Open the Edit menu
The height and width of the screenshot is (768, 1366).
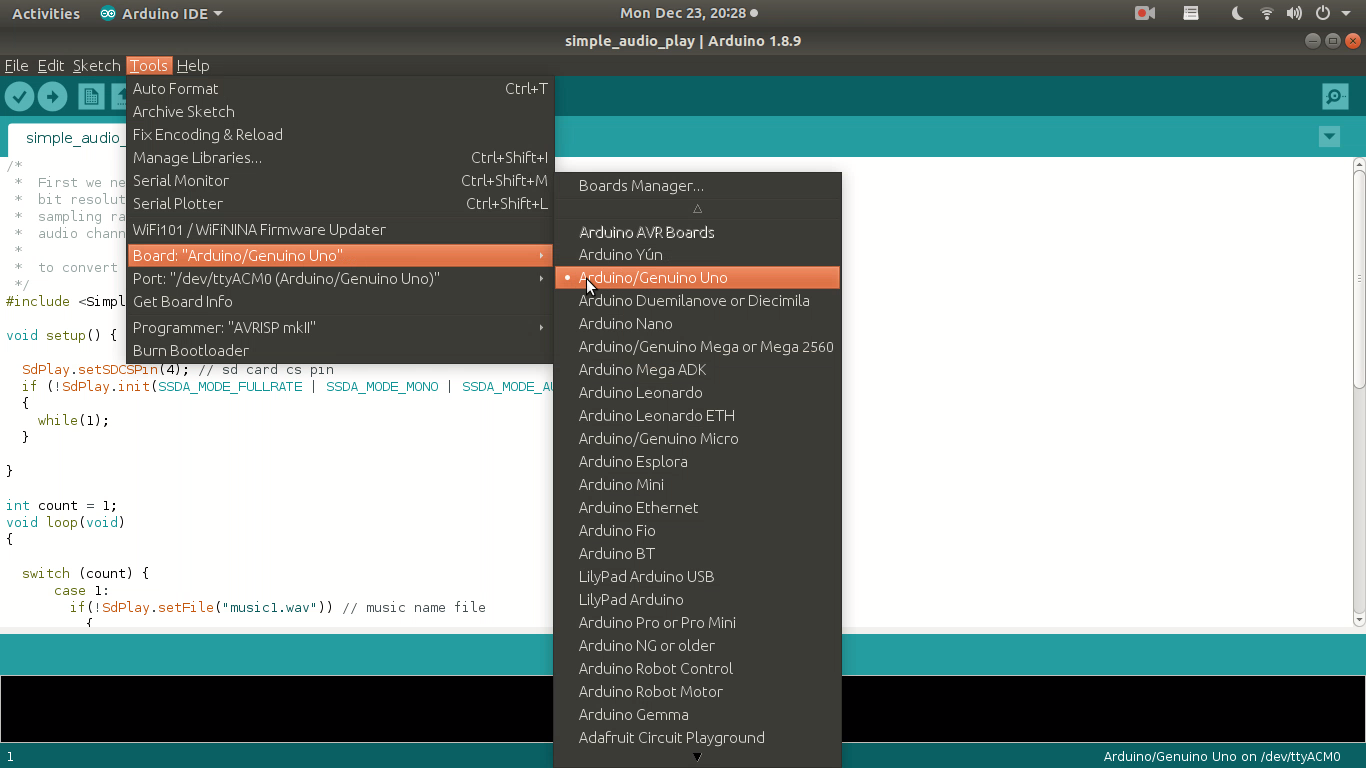(51, 65)
